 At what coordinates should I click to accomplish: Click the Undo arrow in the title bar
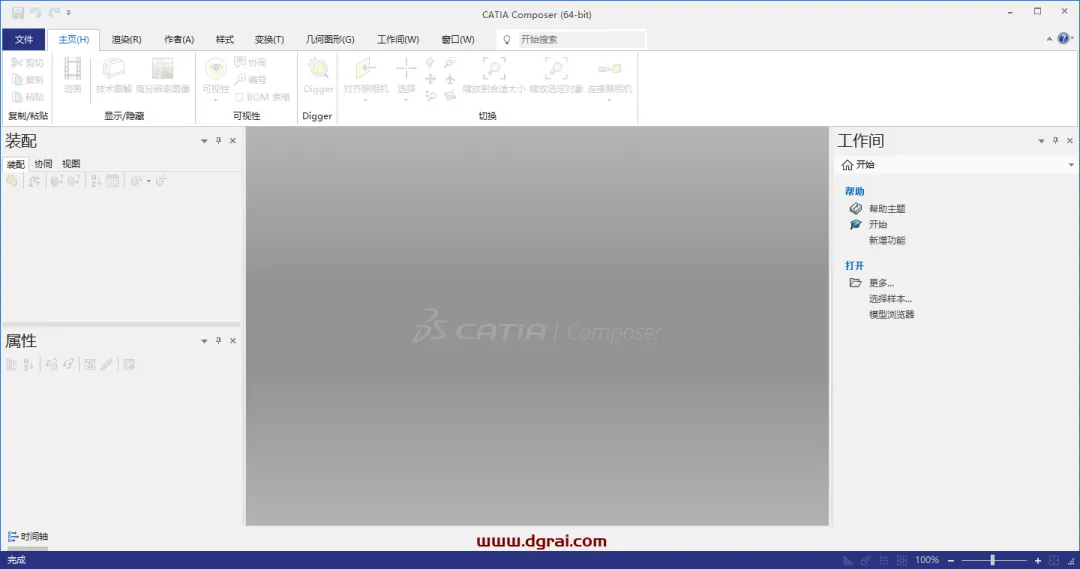[35, 12]
